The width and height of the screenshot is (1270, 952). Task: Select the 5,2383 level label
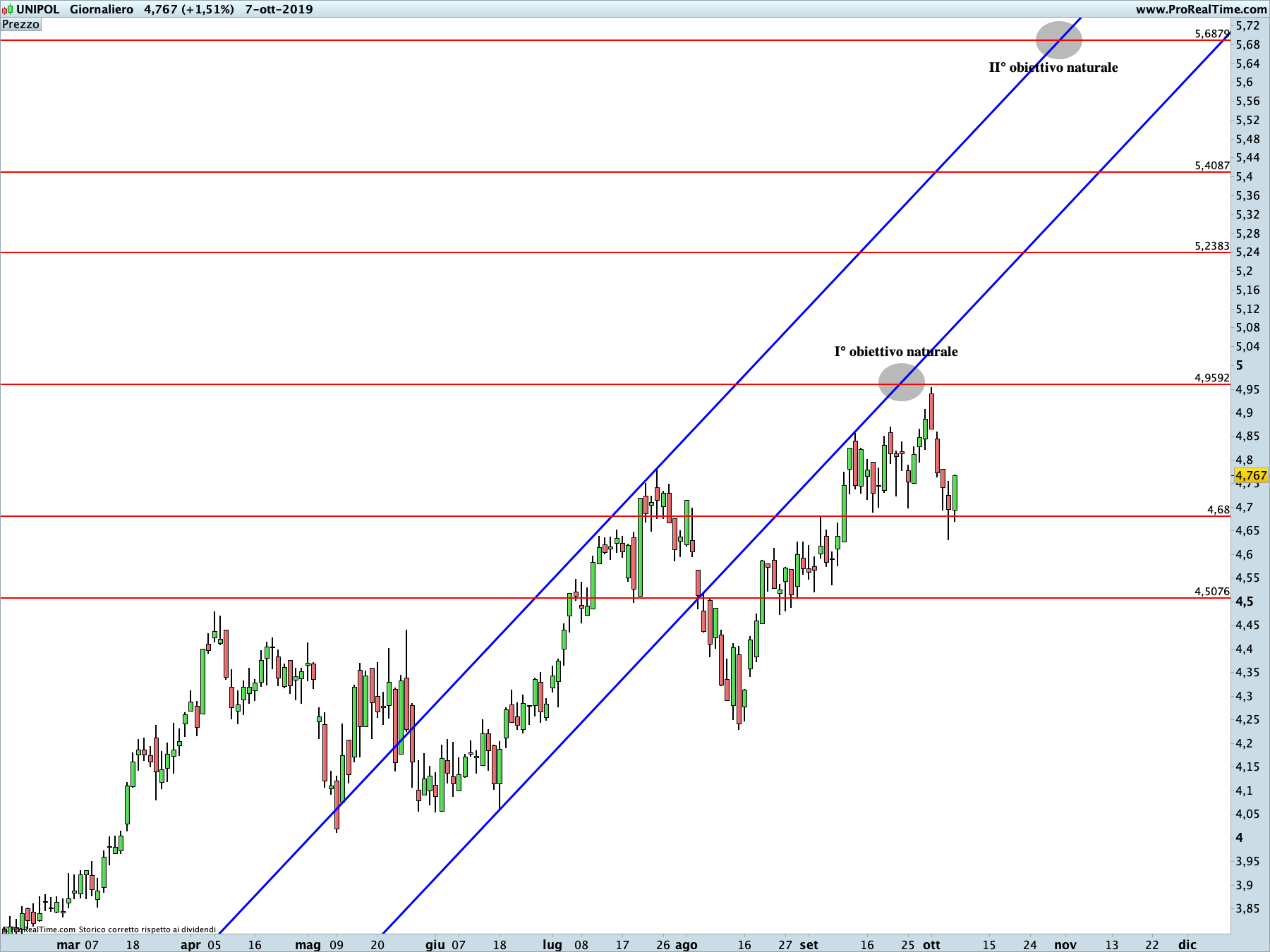tap(1211, 245)
